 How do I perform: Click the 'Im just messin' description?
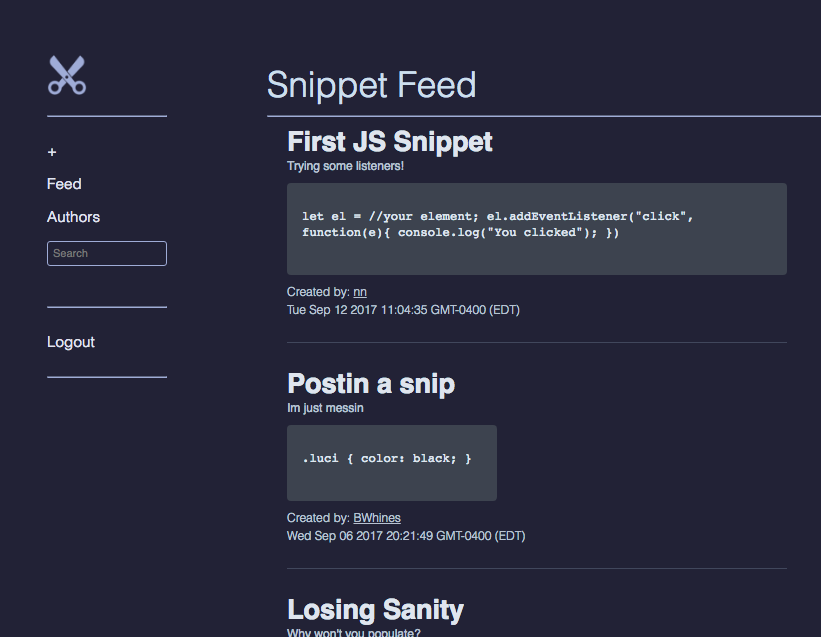(x=325, y=408)
